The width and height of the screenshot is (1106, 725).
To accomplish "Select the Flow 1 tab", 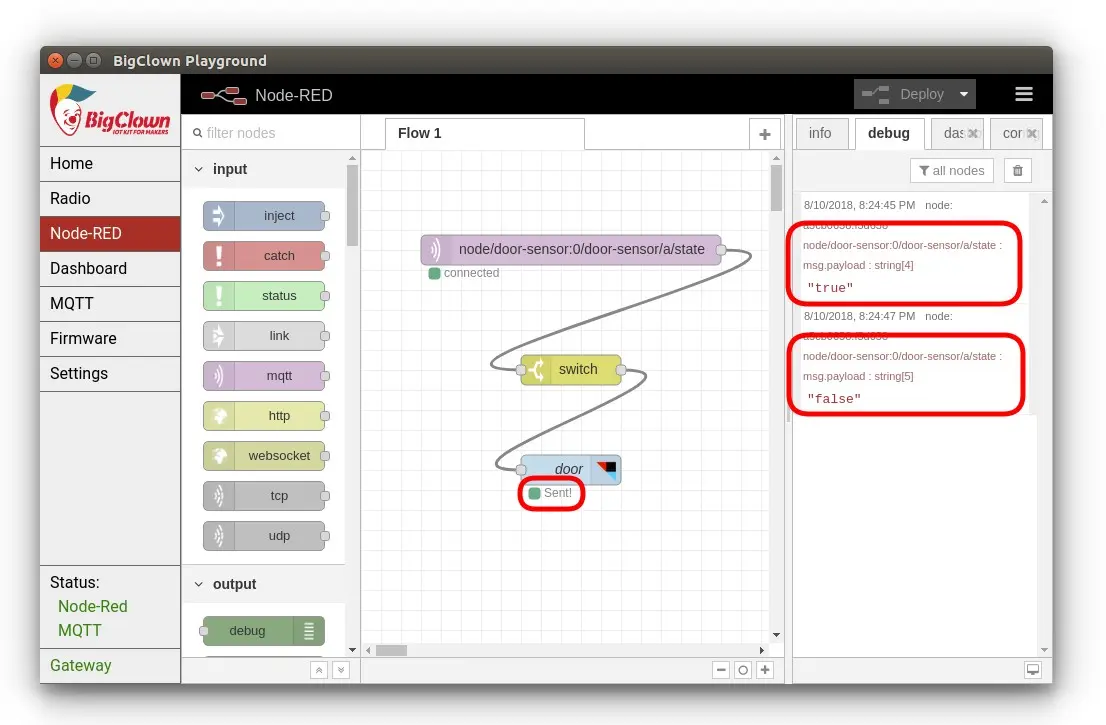I will click(x=485, y=133).
